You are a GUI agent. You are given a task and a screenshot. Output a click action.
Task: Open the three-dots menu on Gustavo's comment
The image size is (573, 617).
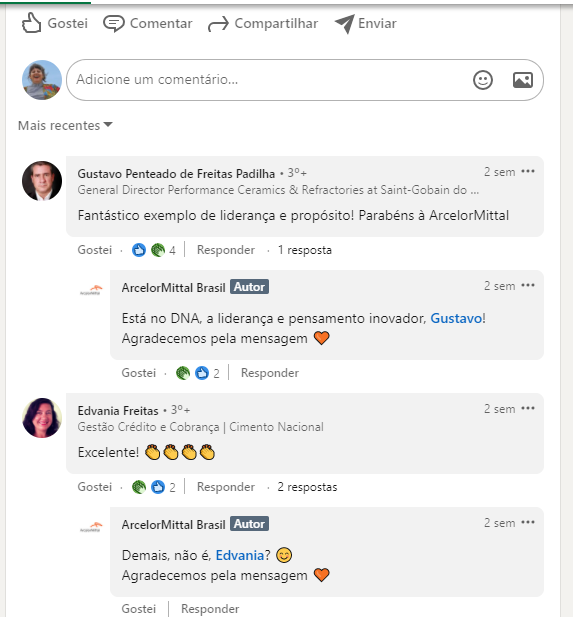(x=528, y=171)
